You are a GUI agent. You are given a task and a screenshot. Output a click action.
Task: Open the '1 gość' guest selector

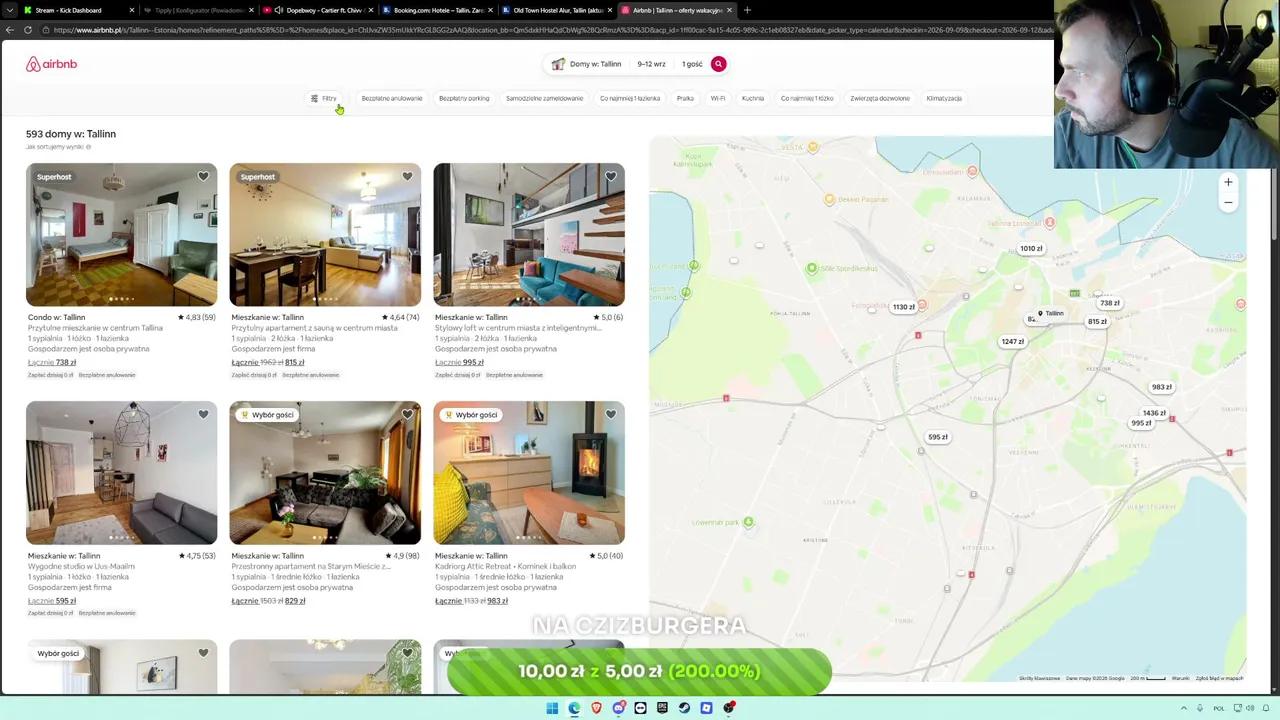click(692, 64)
